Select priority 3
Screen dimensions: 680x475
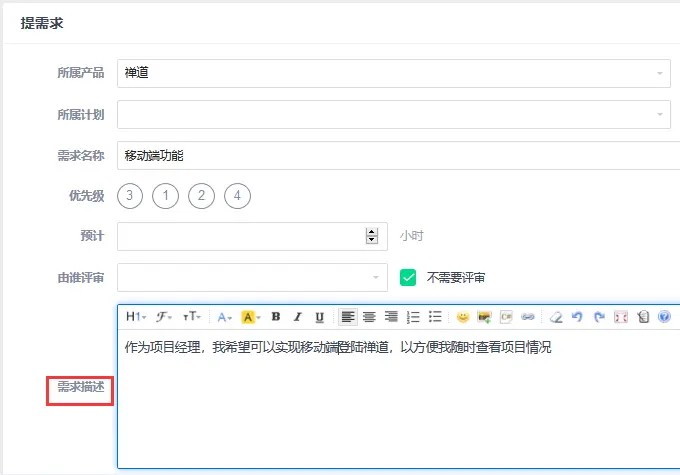[130, 196]
